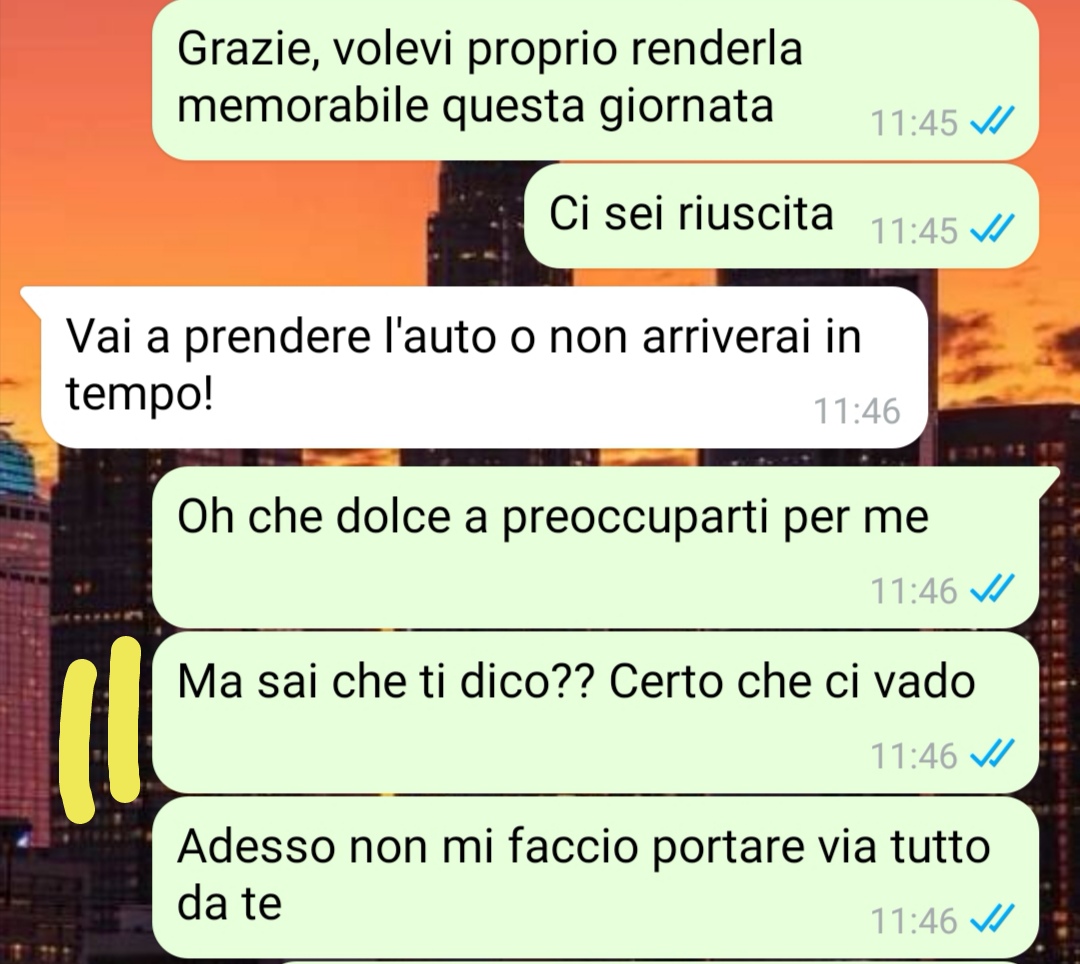Tap the 11:45 timestamp on 'Ci sei riuscita'

click(x=914, y=230)
